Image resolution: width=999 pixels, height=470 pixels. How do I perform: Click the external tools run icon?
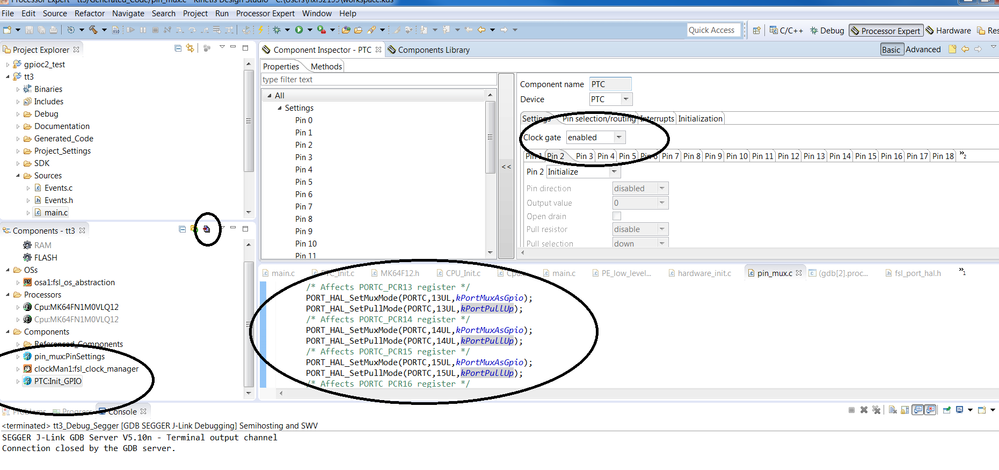[321, 30]
